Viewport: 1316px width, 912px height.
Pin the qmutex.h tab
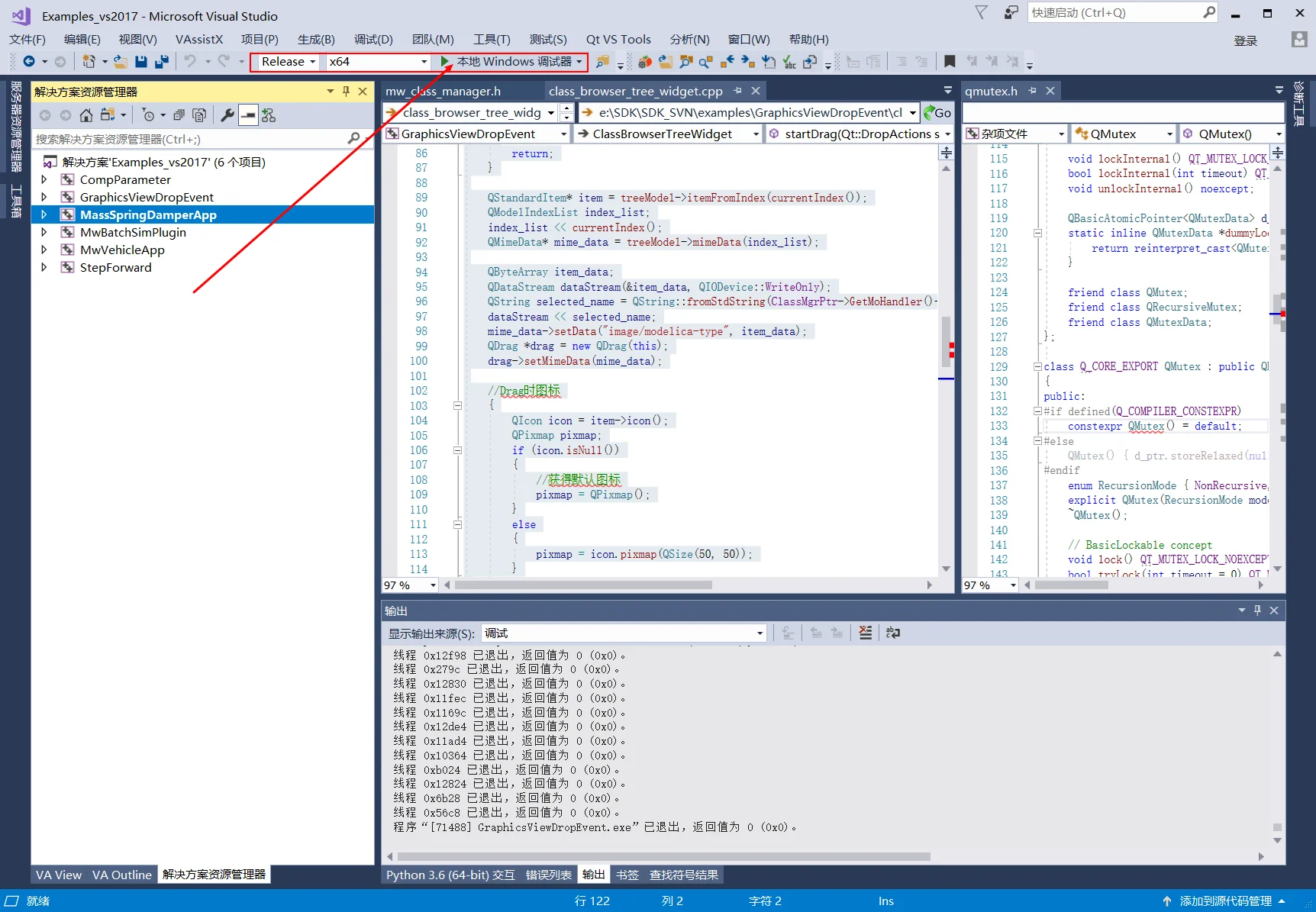point(1032,91)
